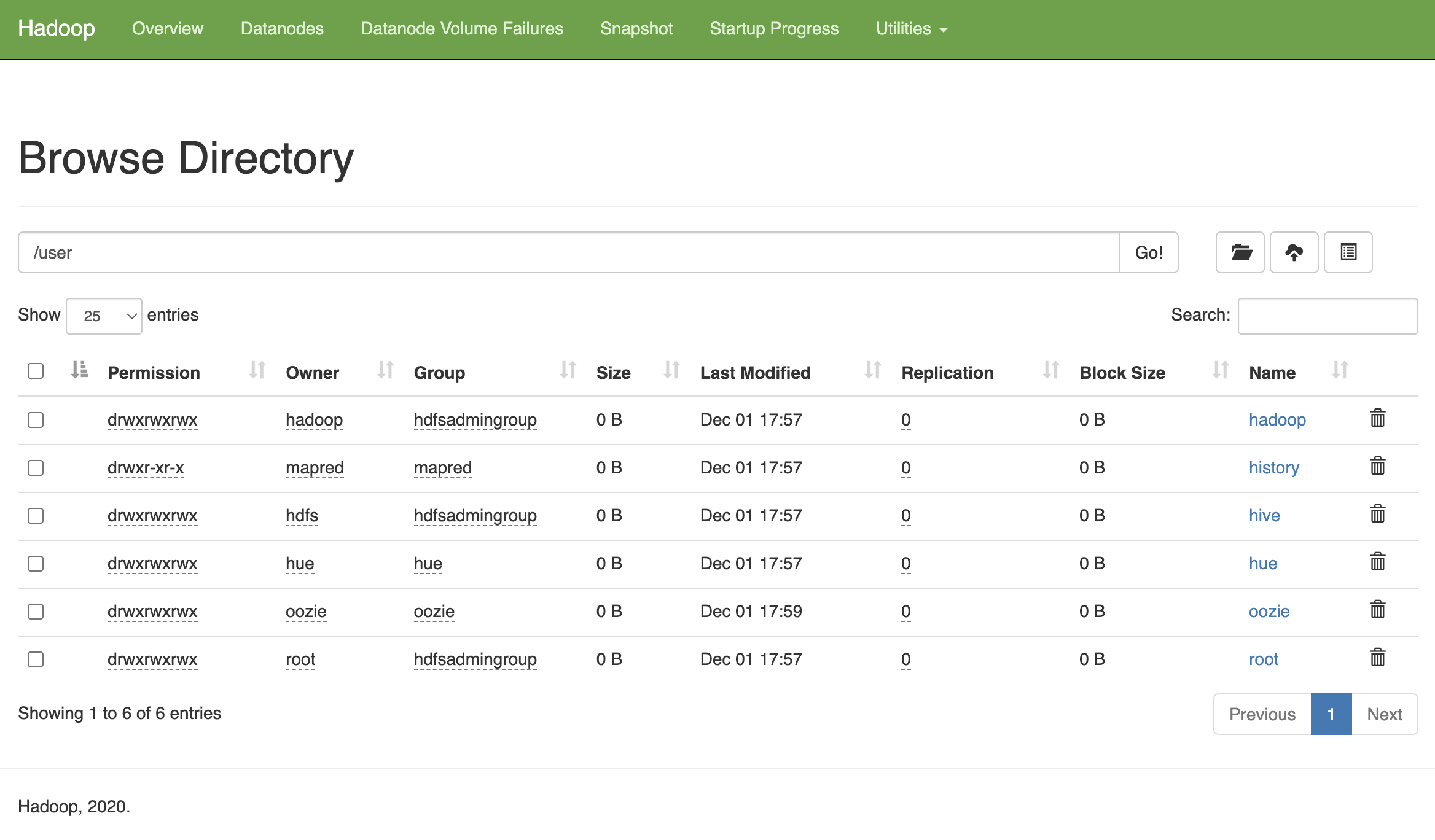Click the delete icon for hadoop directory

click(1378, 418)
